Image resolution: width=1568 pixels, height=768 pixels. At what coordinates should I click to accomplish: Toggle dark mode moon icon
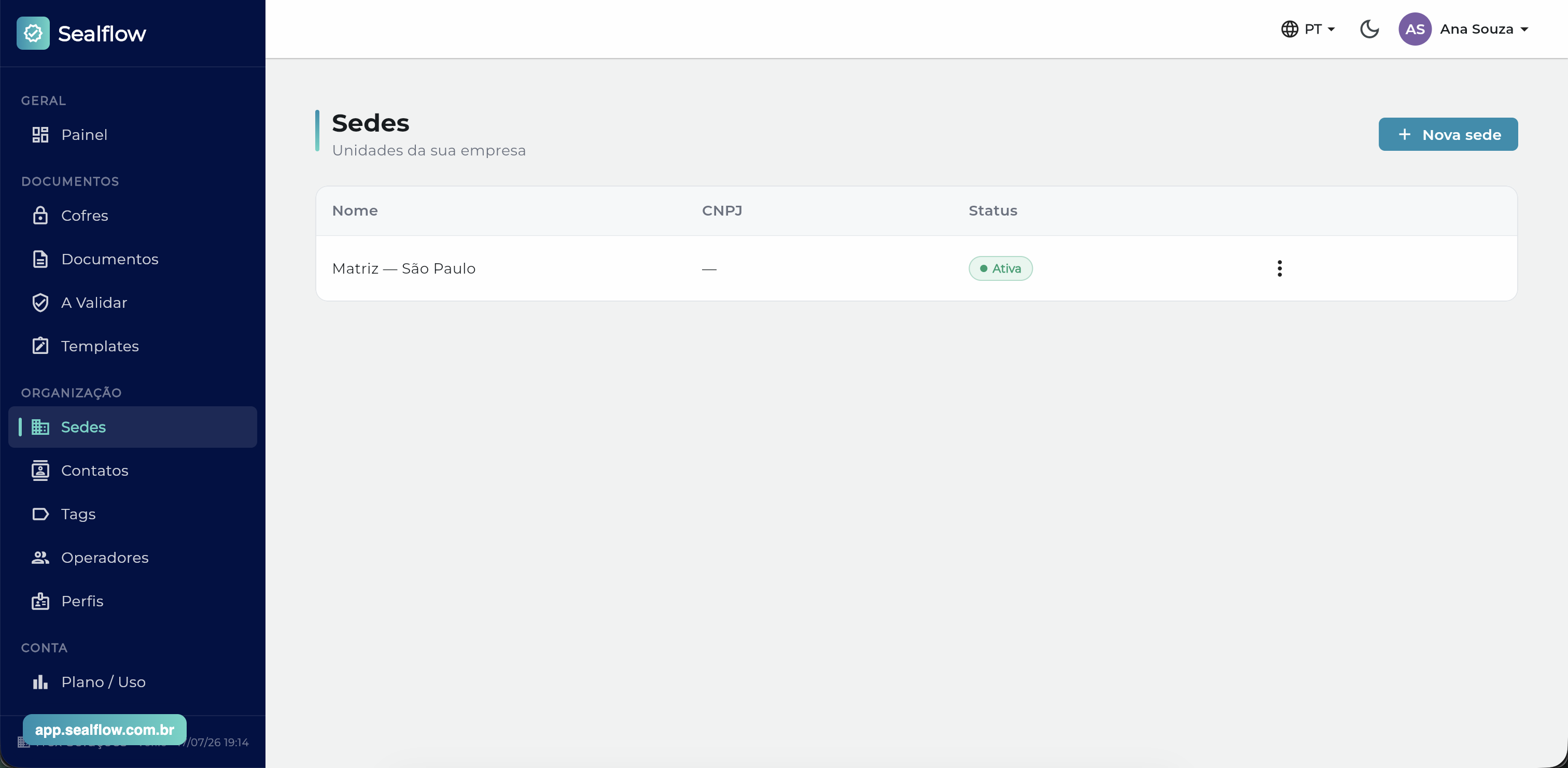[x=1369, y=29]
